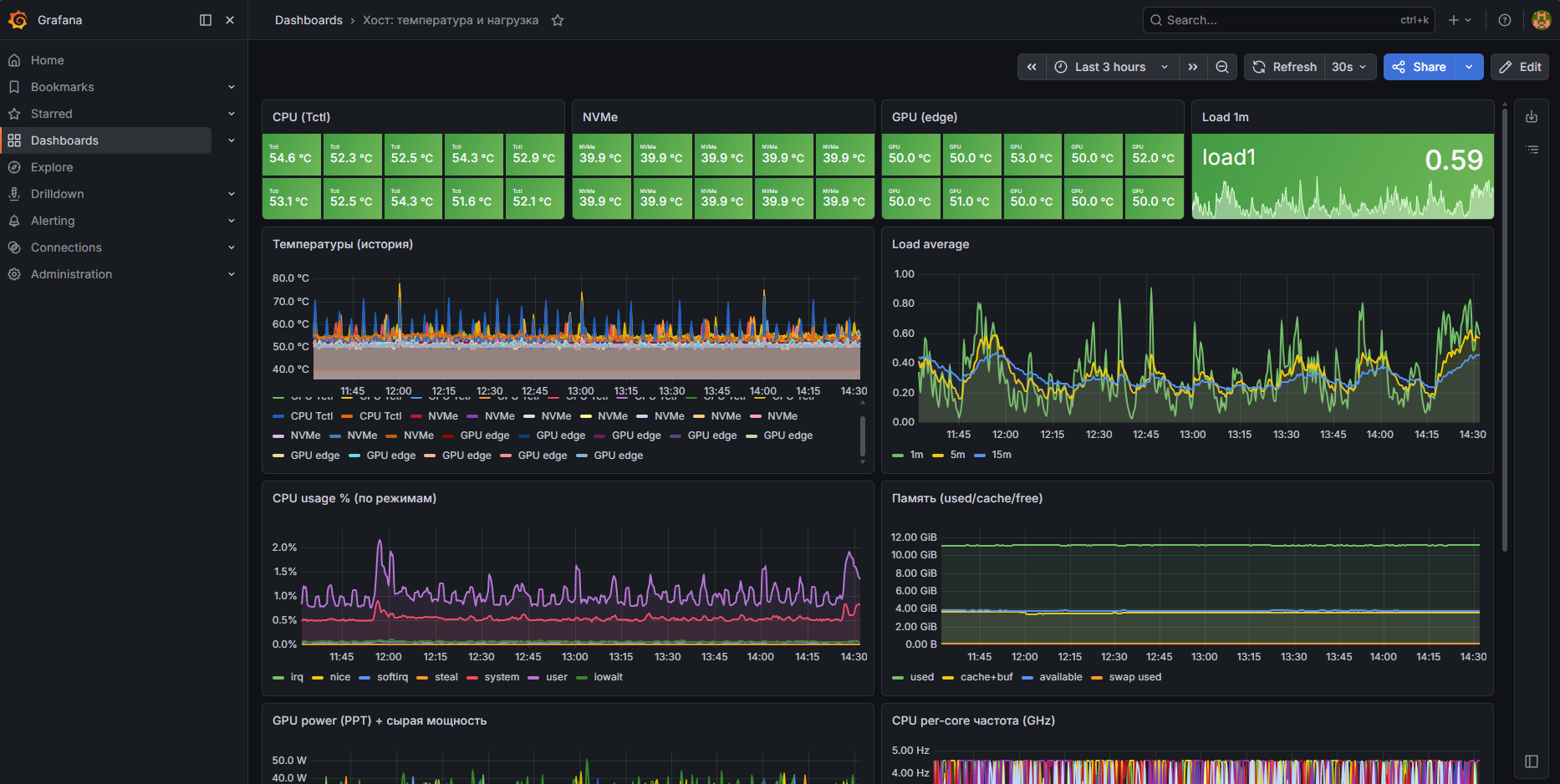Toggle the right-rail dock panel icon
Image resolution: width=1560 pixels, height=784 pixels.
1532,761
